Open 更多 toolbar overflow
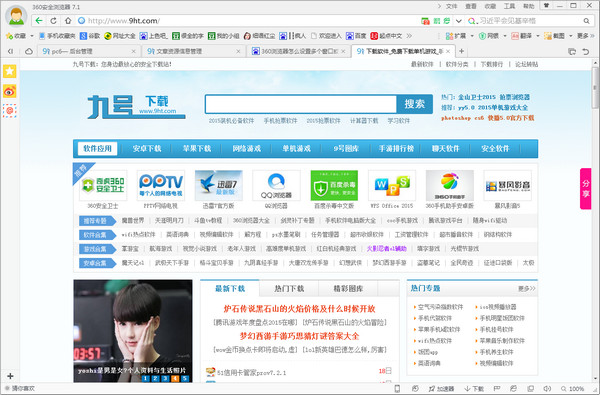Screen dimensions: 600x395 point(585,36)
